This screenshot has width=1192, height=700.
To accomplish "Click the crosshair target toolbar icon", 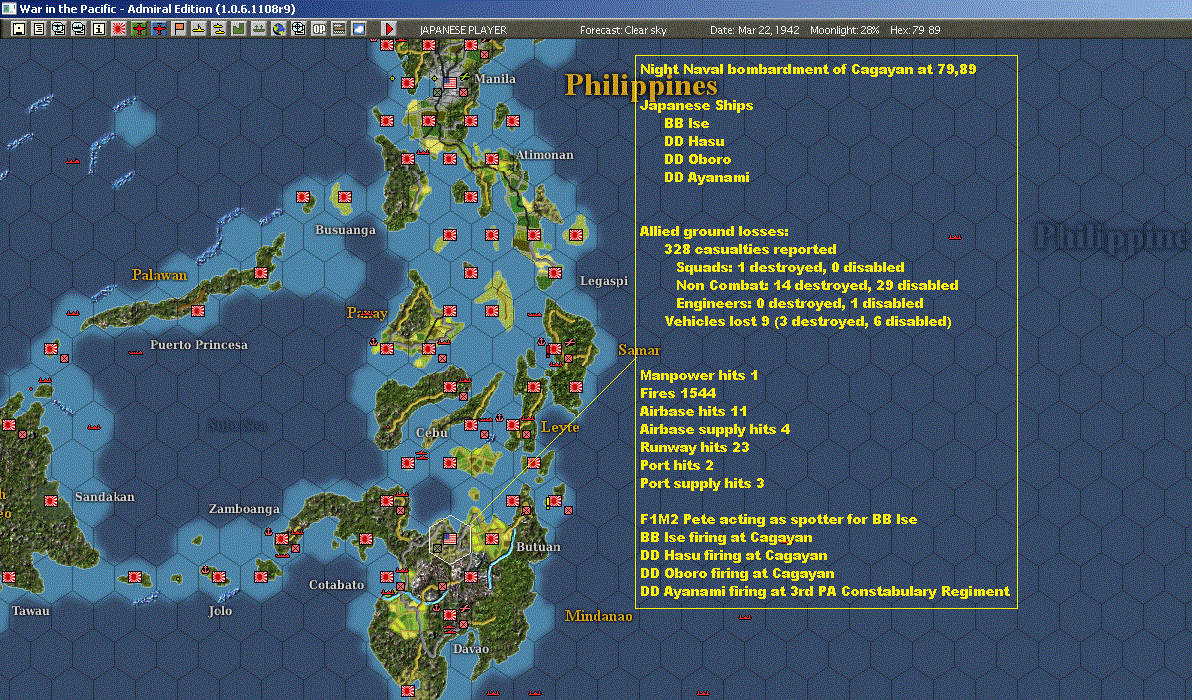I will pos(299,29).
